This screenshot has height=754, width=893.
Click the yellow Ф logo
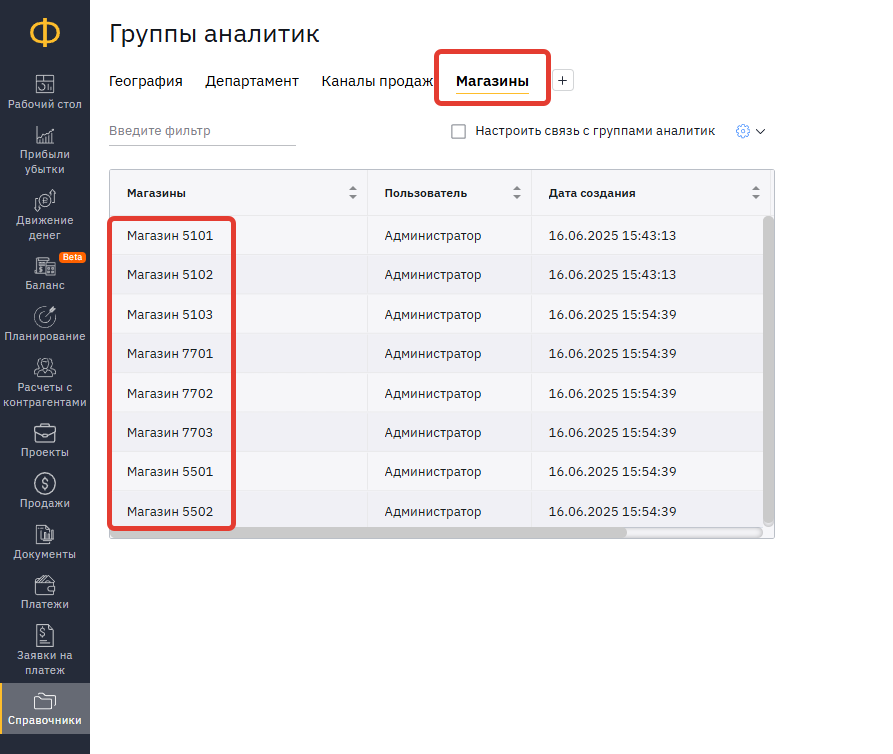pos(44,32)
